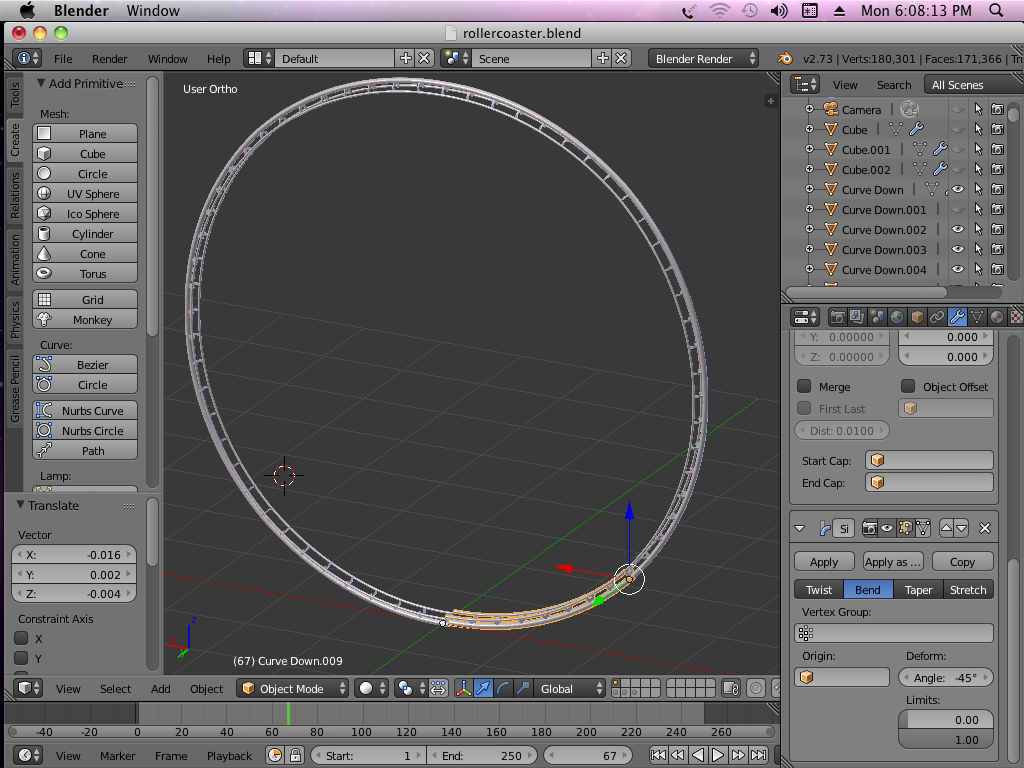Jump to the timeline's last frame
This screenshot has width=1024, height=768.
tap(757, 756)
